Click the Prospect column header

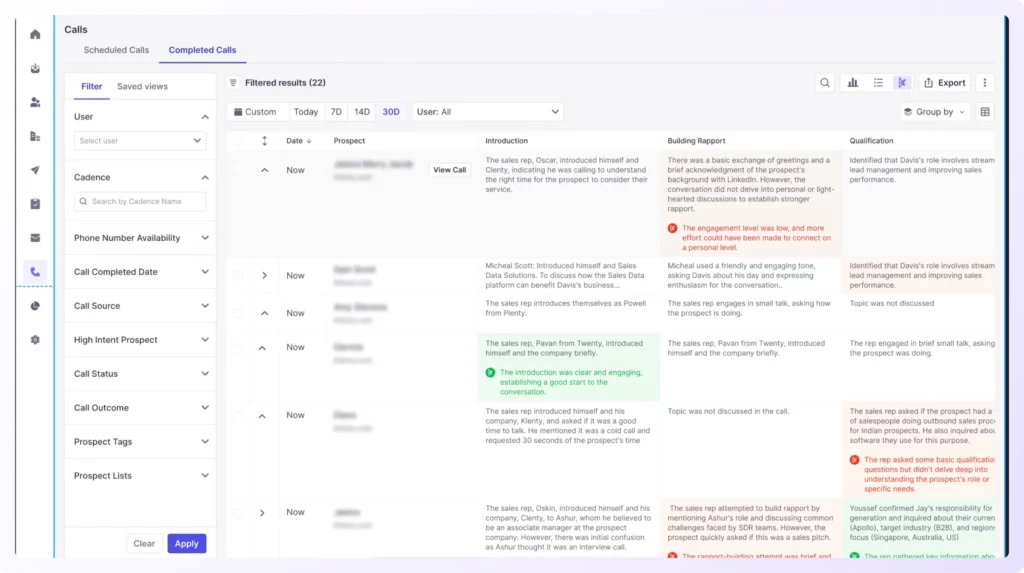tap(349, 140)
